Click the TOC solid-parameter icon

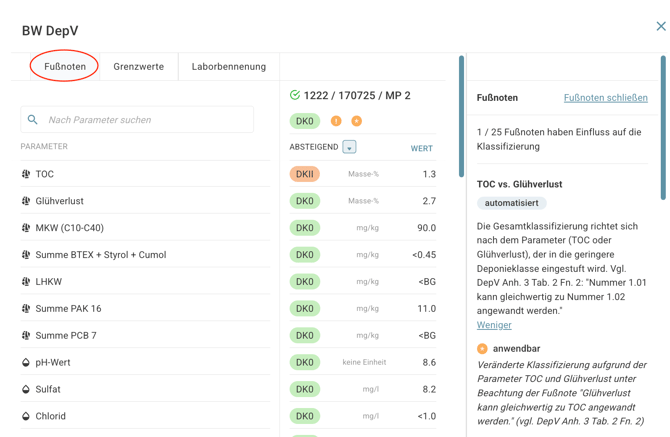[26, 174]
